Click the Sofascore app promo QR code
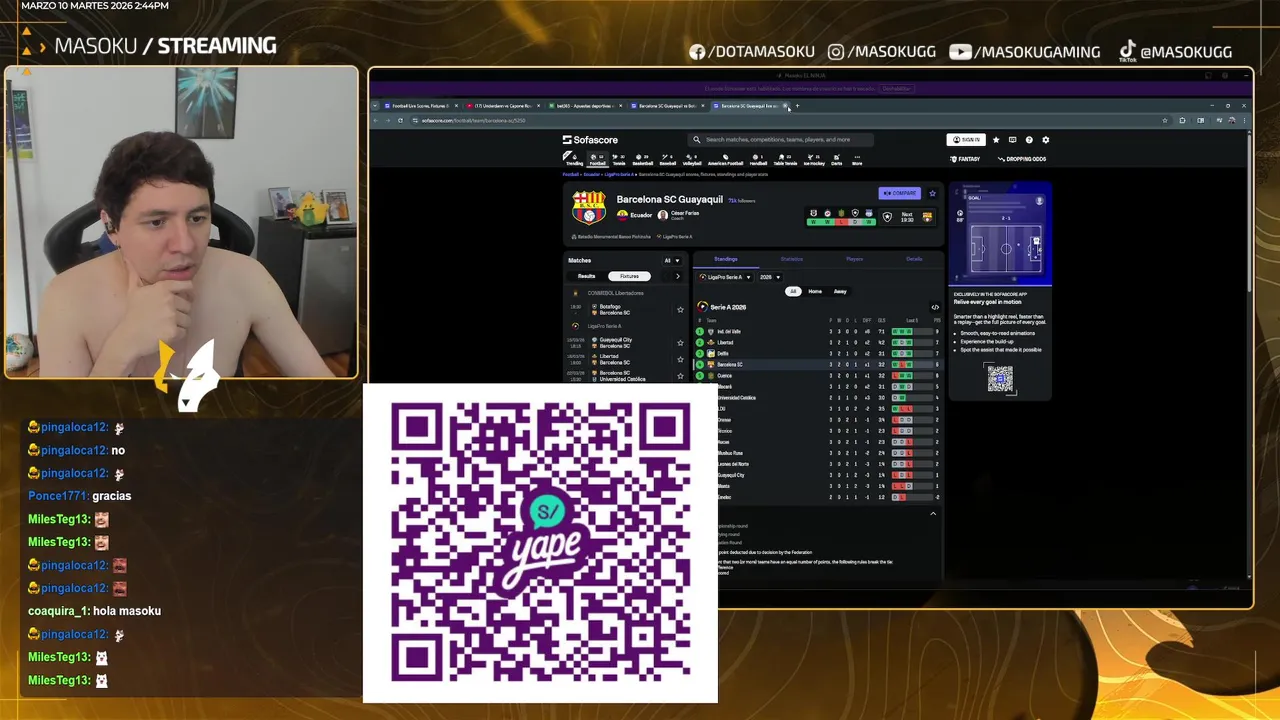 pyautogui.click(x=1000, y=378)
